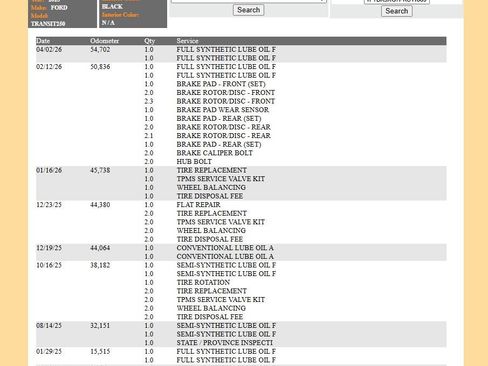Select the Qty column header
This screenshot has height=366, width=488.
(150, 41)
